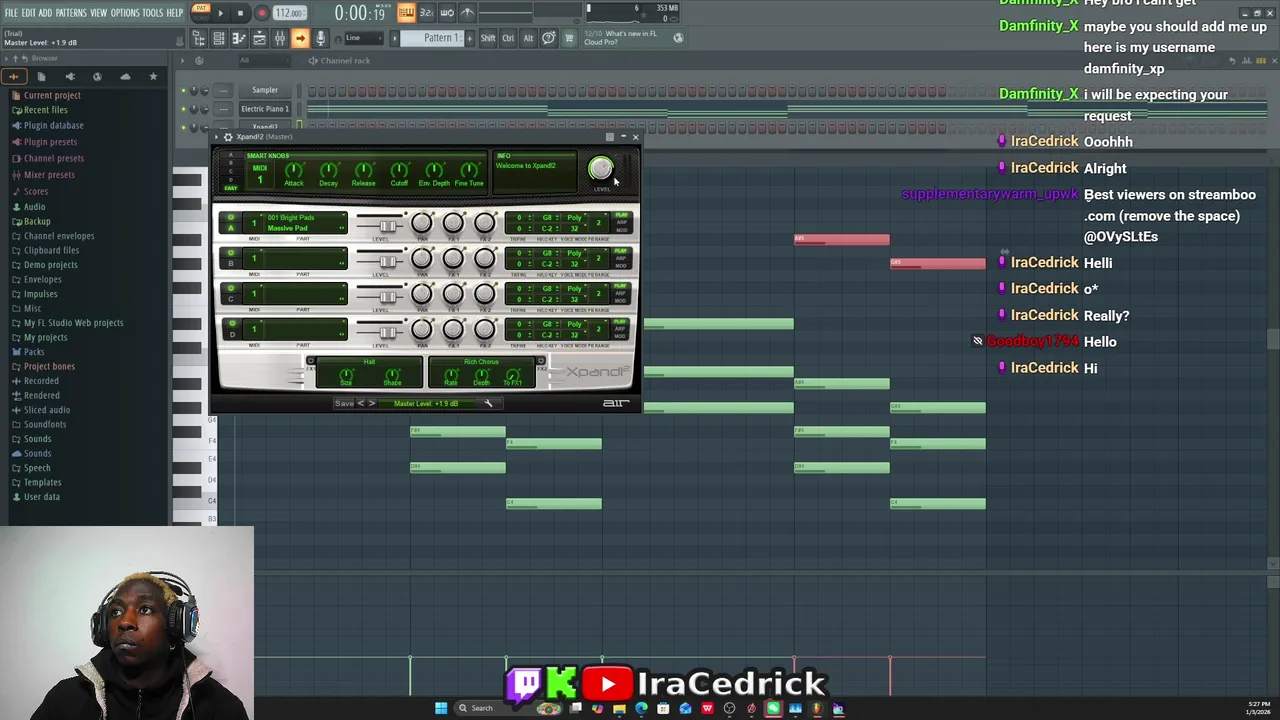Open the OPTIONS menu
Viewport: 1280px width, 720px height.
pyautogui.click(x=125, y=13)
